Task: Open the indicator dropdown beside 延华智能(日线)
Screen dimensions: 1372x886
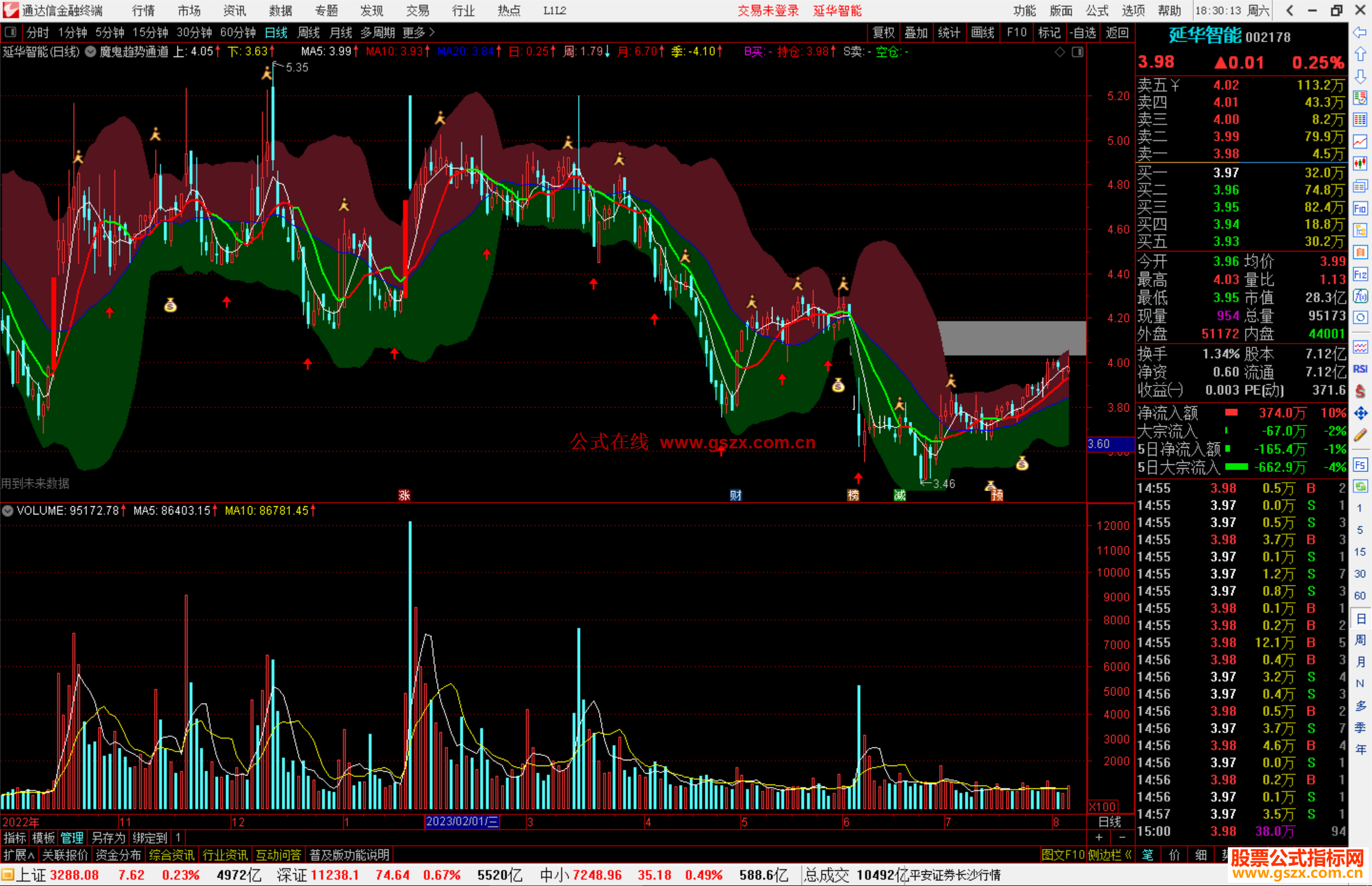Action: [91, 52]
